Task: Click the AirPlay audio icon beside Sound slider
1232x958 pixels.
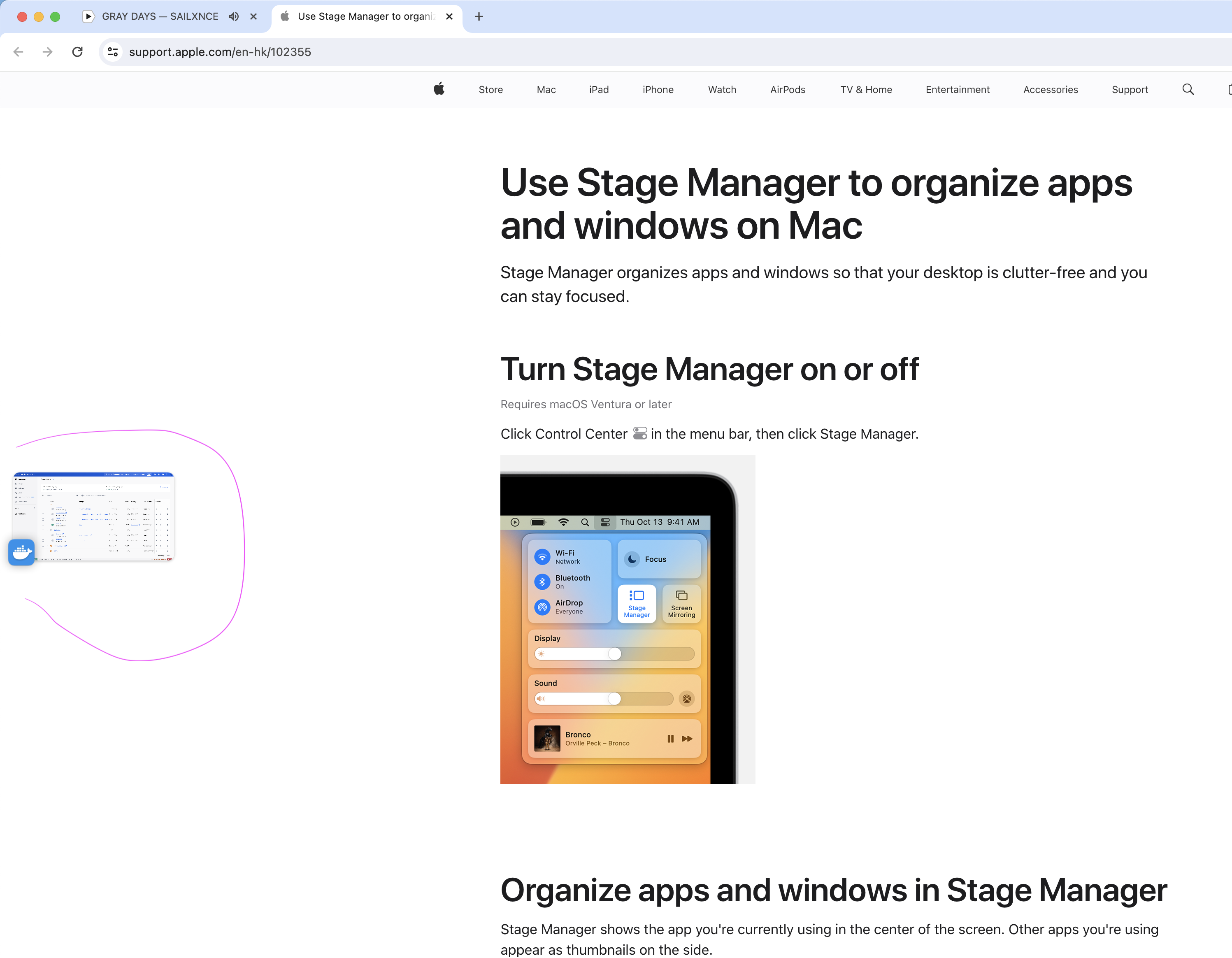Action: [686, 698]
